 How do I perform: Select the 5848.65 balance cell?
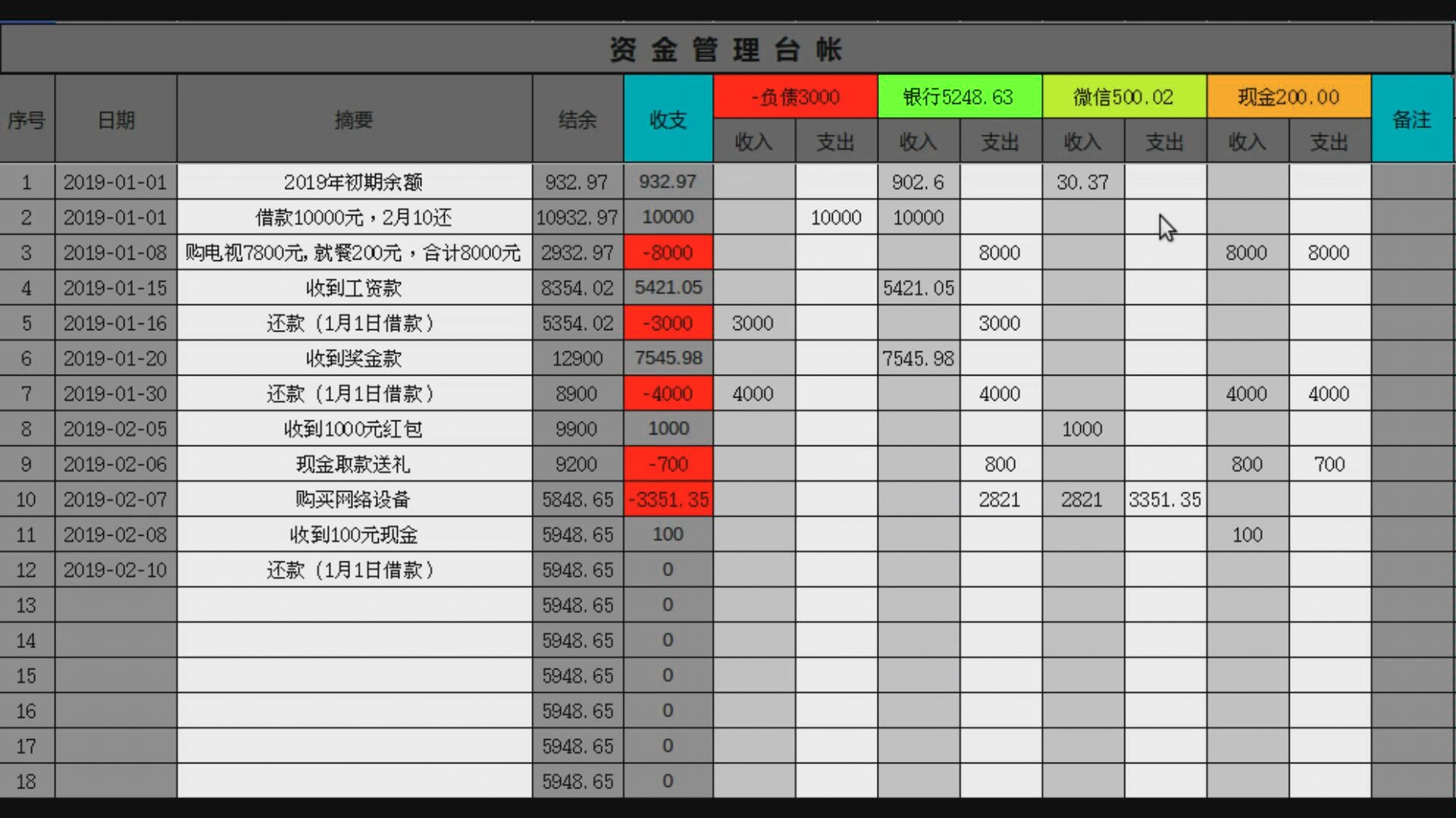[578, 499]
